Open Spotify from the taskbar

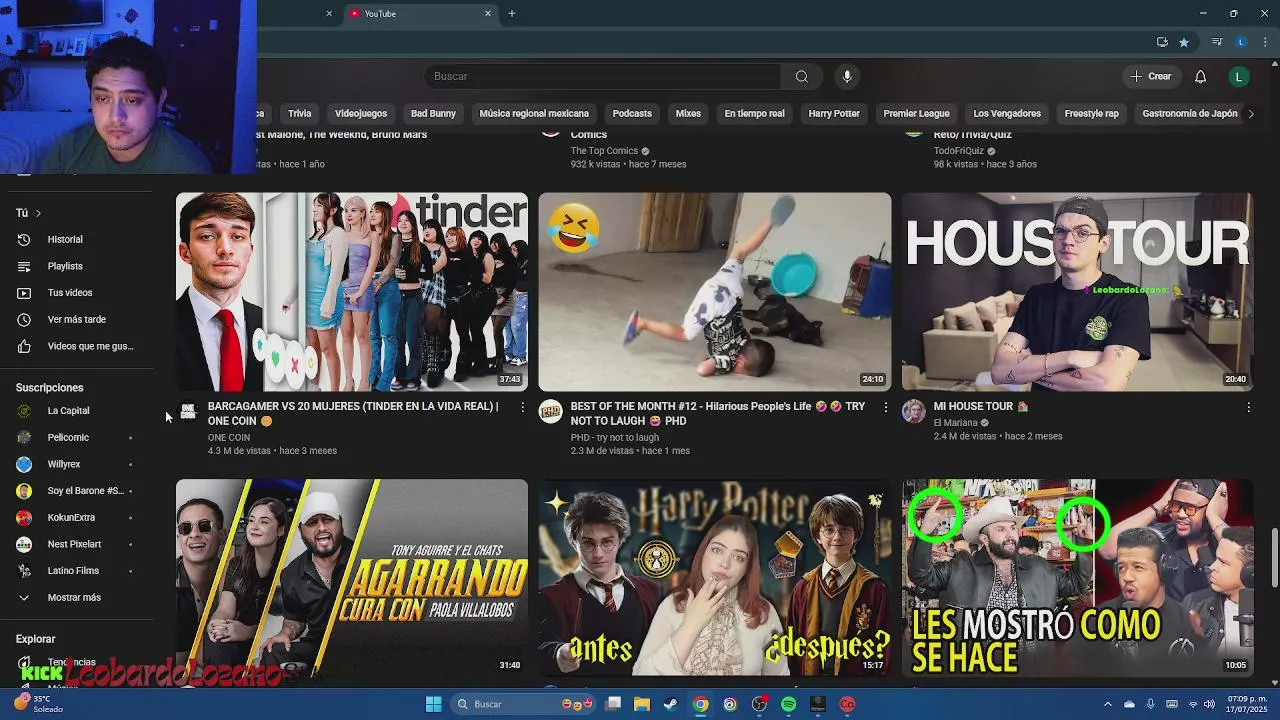[x=788, y=705]
